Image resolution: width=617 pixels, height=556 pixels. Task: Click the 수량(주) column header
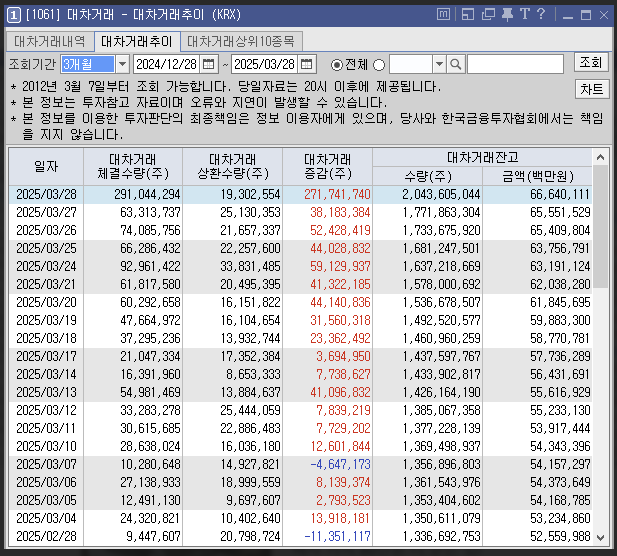click(428, 176)
